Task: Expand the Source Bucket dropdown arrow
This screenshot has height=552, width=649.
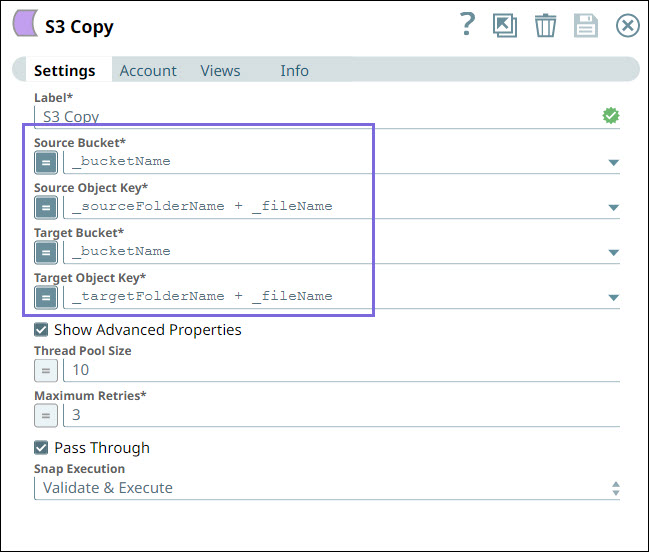Action: [613, 163]
